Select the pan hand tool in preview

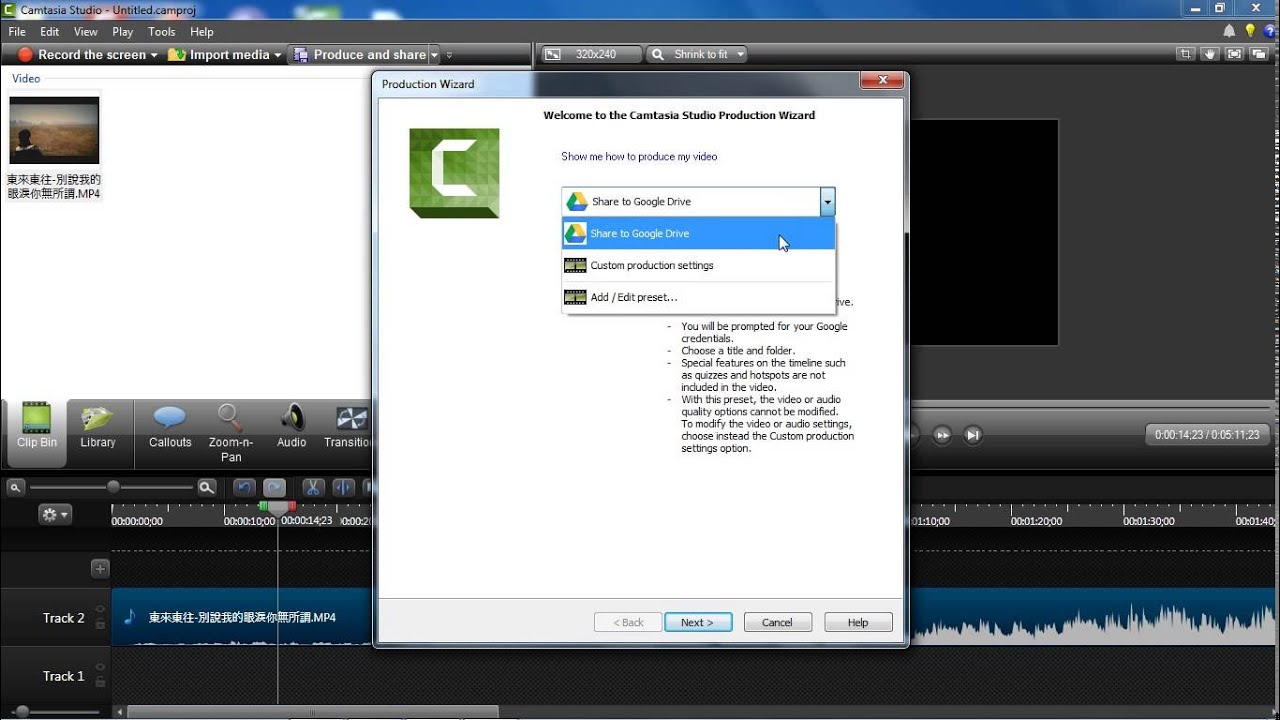(x=1210, y=55)
